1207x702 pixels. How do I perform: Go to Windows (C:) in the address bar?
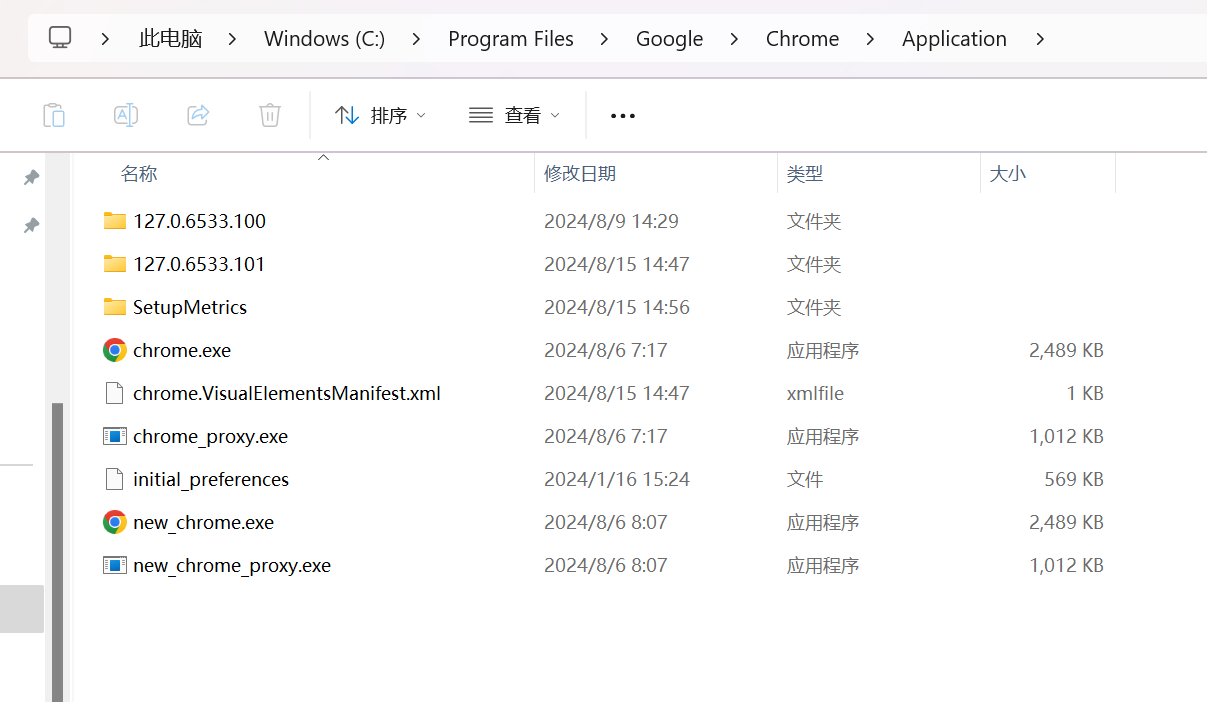(324, 39)
